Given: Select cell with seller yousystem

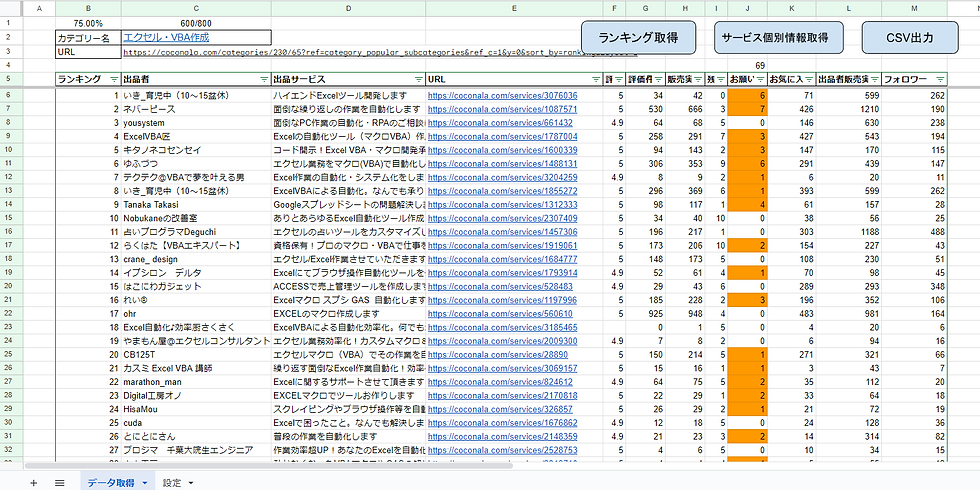Looking at the screenshot, I should (196, 122).
